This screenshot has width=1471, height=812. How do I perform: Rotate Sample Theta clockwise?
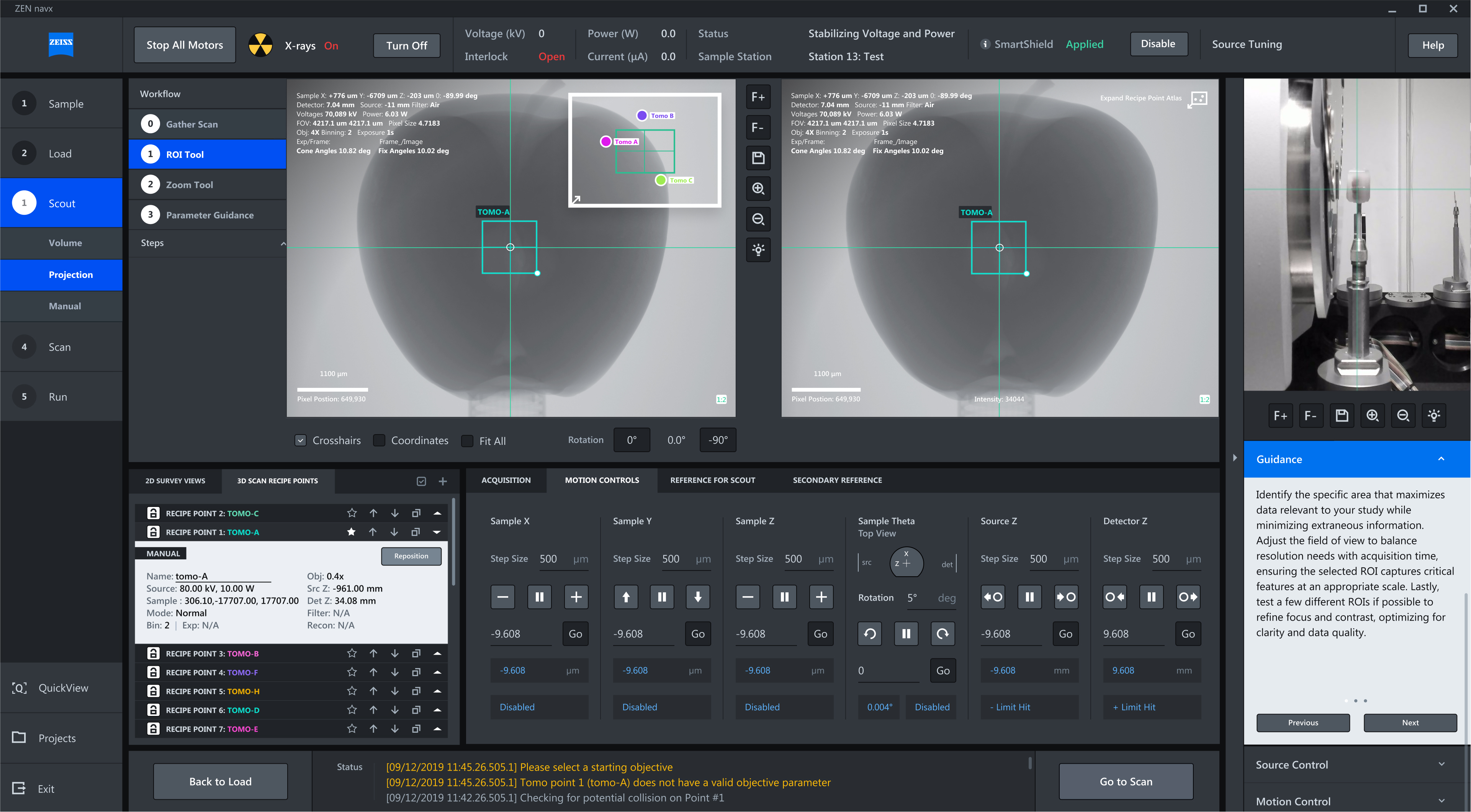pos(942,633)
